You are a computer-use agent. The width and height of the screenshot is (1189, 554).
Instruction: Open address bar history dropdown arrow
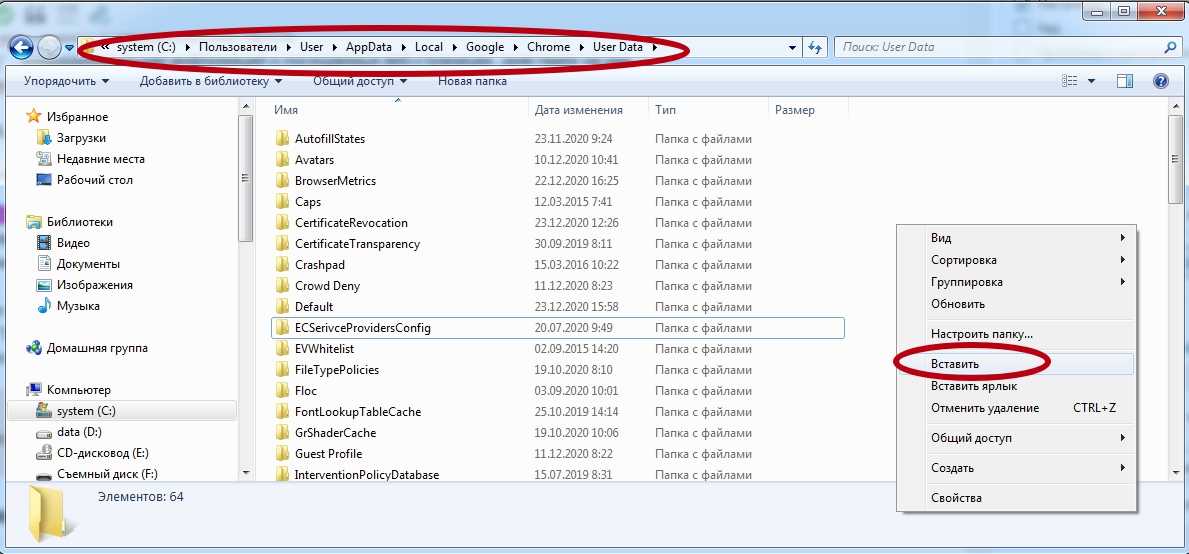tap(792, 47)
